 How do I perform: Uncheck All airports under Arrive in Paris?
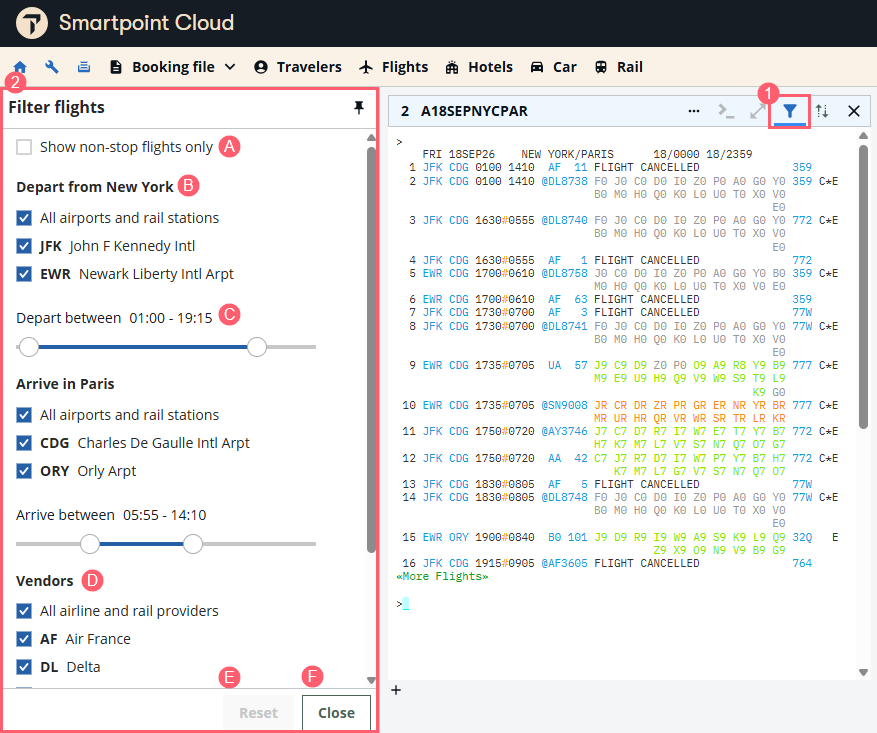24,415
